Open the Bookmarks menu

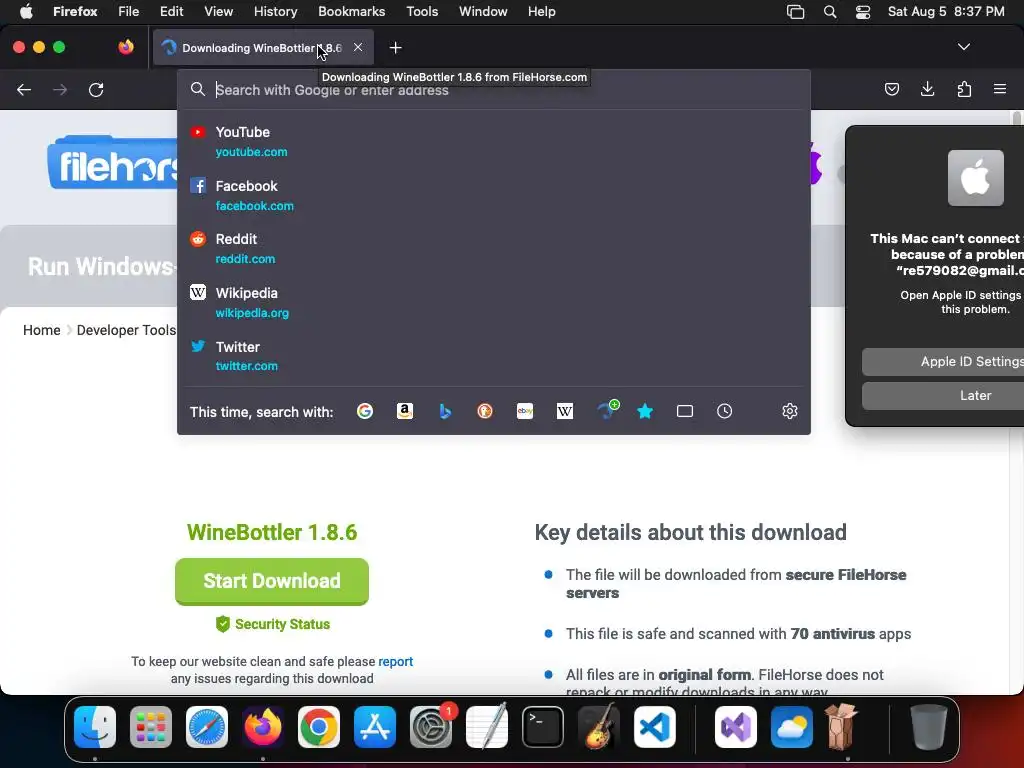coord(352,12)
